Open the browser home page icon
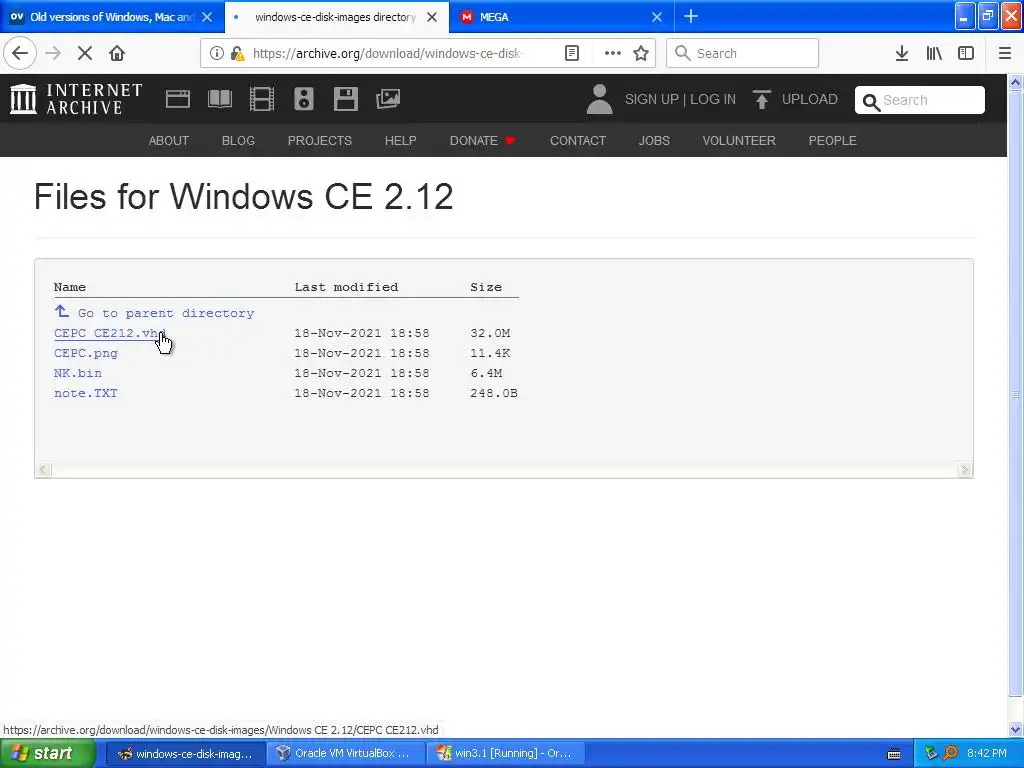The height and width of the screenshot is (768, 1024). pos(117,54)
